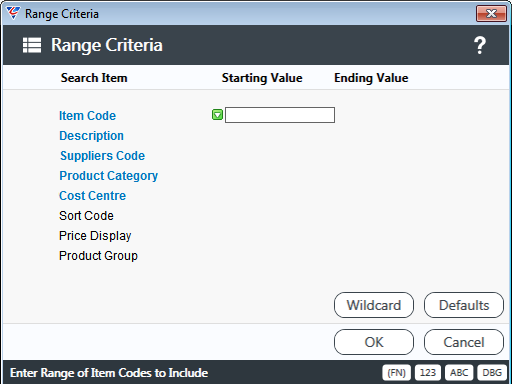Pick the Cost Centre search item
Screen dimensions: 512x384
92,196
